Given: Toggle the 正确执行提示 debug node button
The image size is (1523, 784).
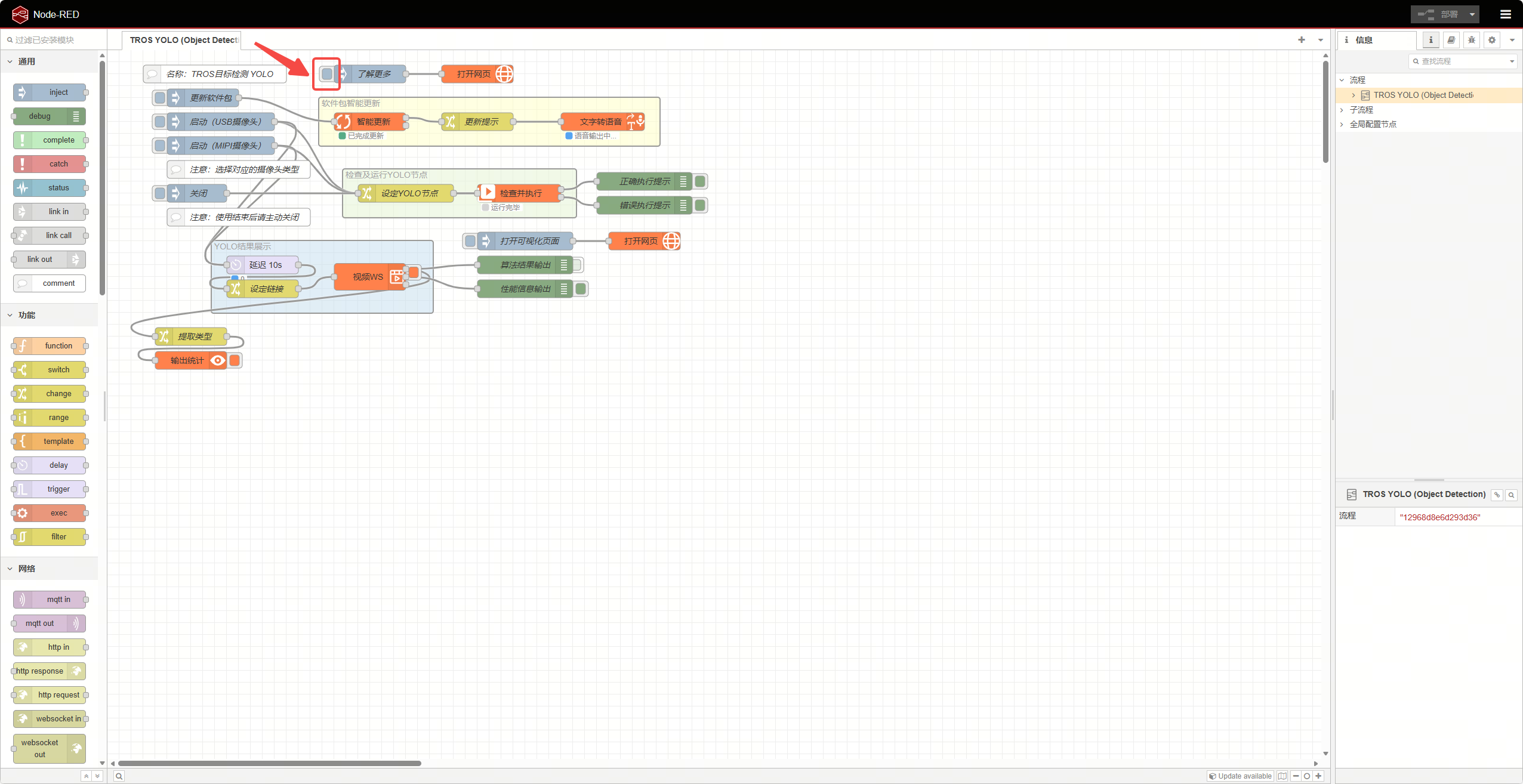Looking at the screenshot, I should click(701, 181).
